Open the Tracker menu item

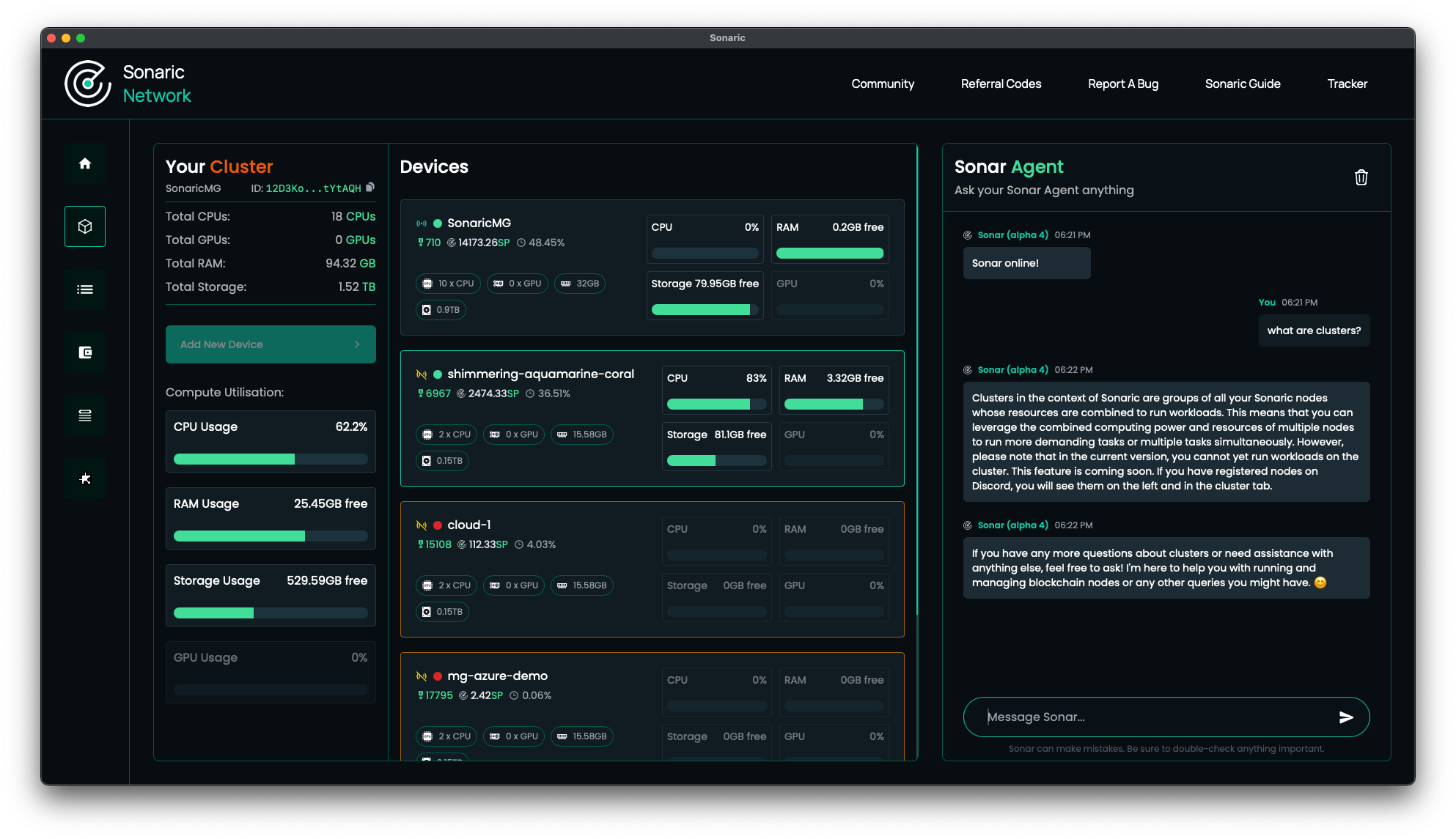(x=1347, y=84)
